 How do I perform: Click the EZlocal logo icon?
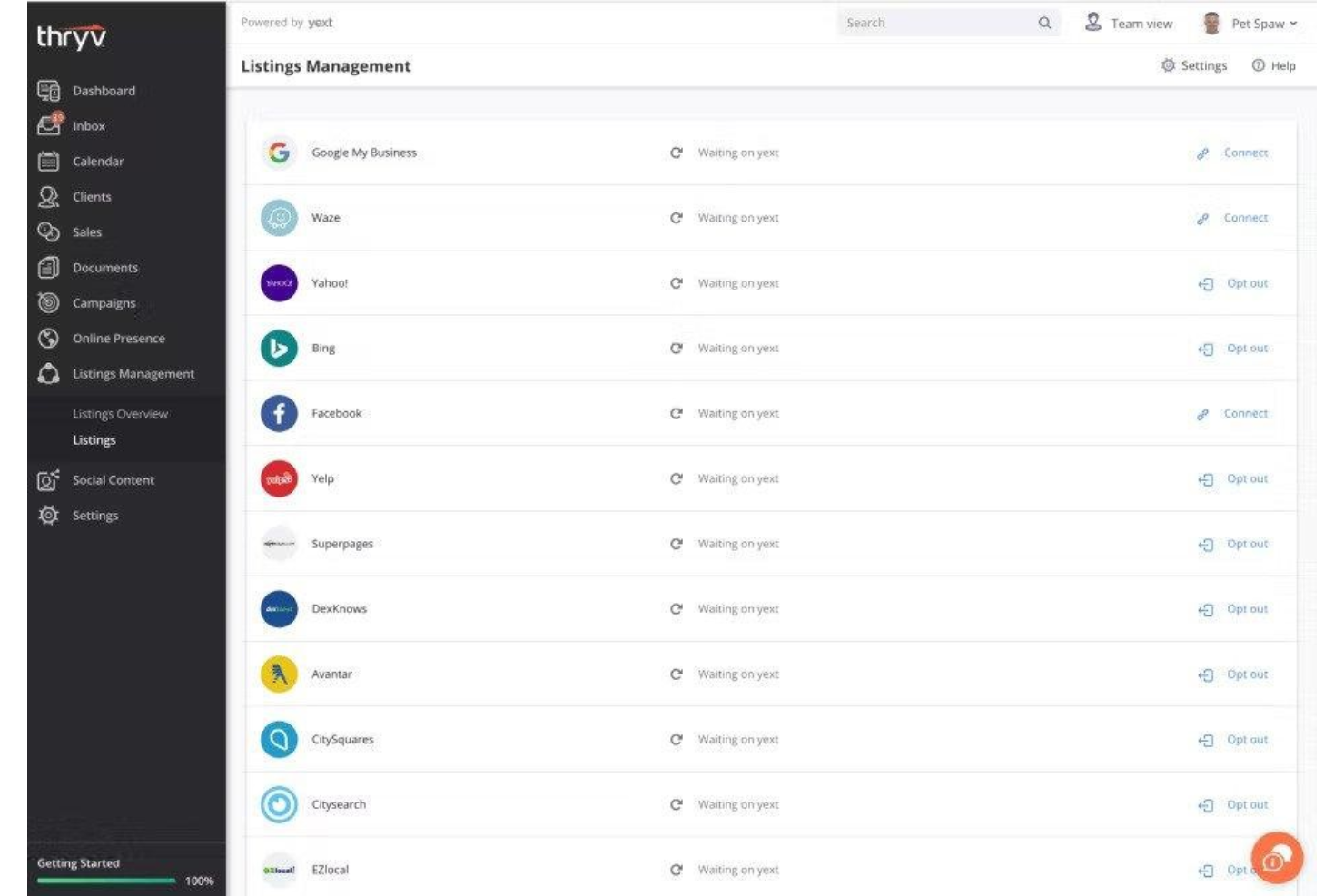click(279, 870)
